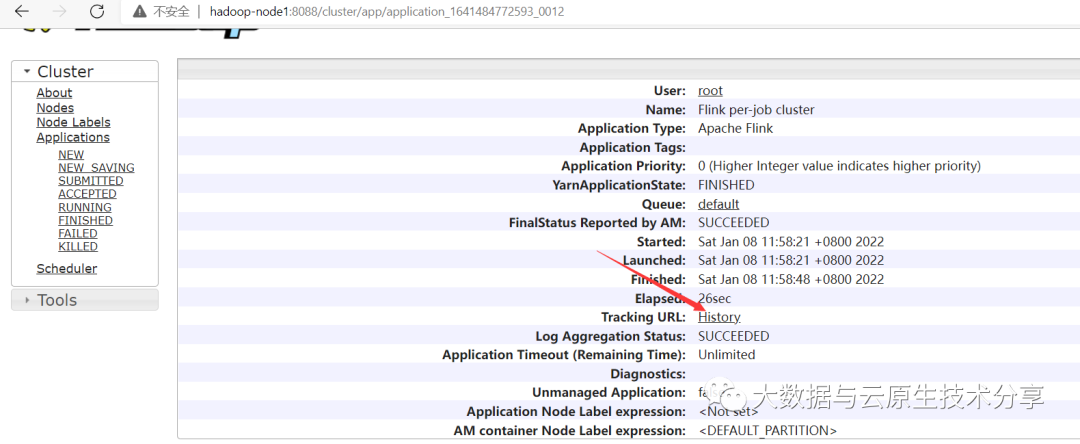
Task: Filter applications by KILLED state
Action: click(78, 246)
